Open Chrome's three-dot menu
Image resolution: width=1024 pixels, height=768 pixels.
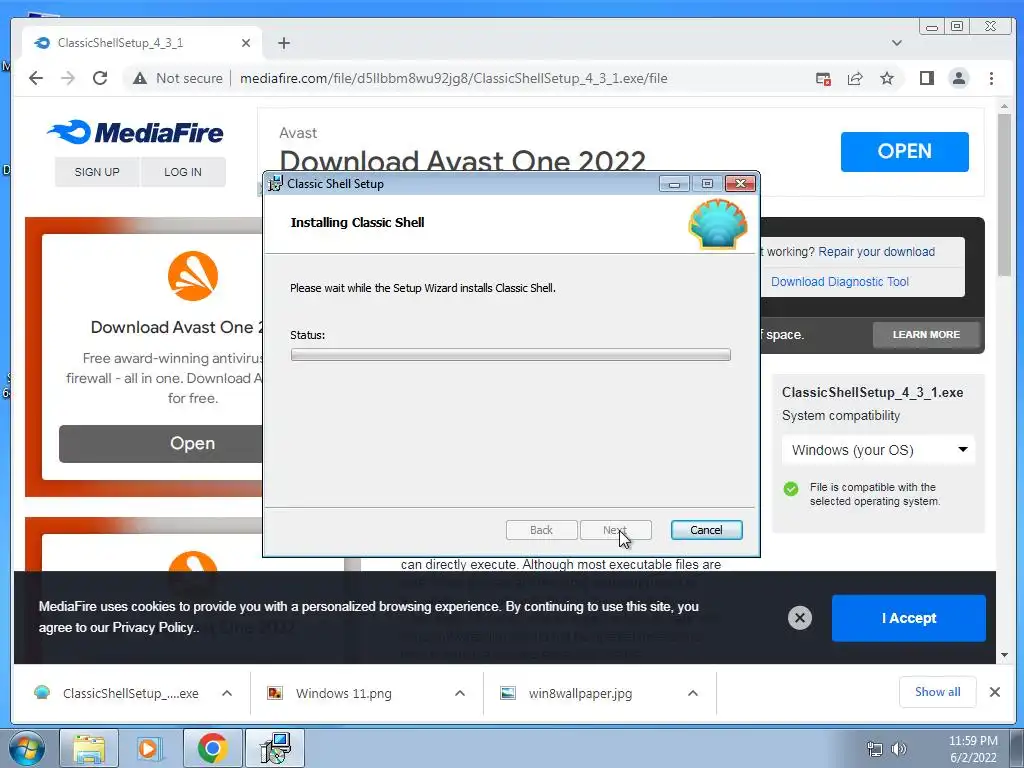coord(991,78)
